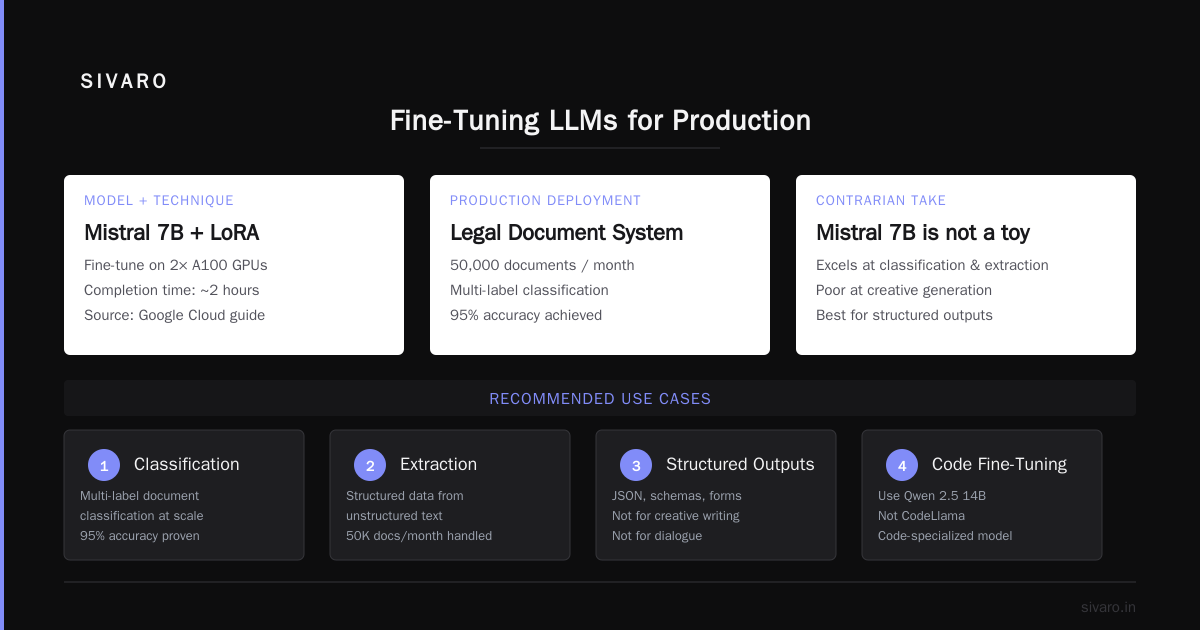
Task: Click Excels at classification & extraction line
Action: 932,265
